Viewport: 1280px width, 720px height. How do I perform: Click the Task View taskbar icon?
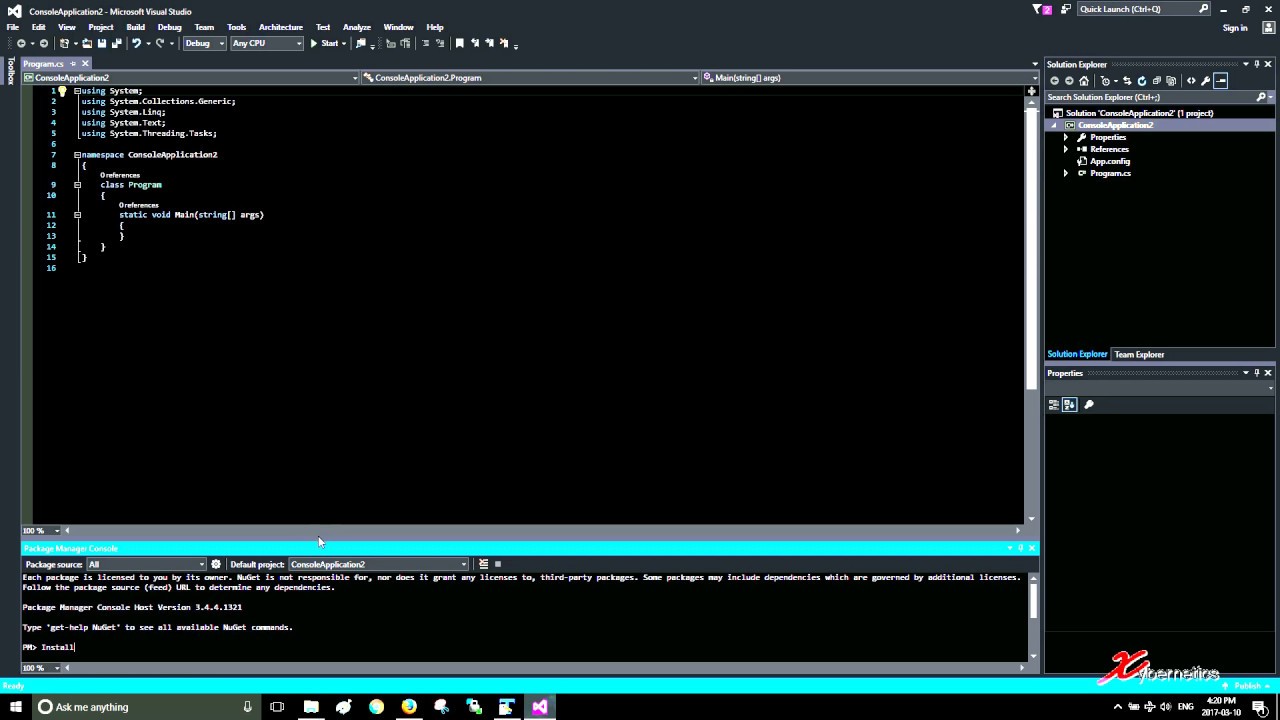tap(277, 707)
